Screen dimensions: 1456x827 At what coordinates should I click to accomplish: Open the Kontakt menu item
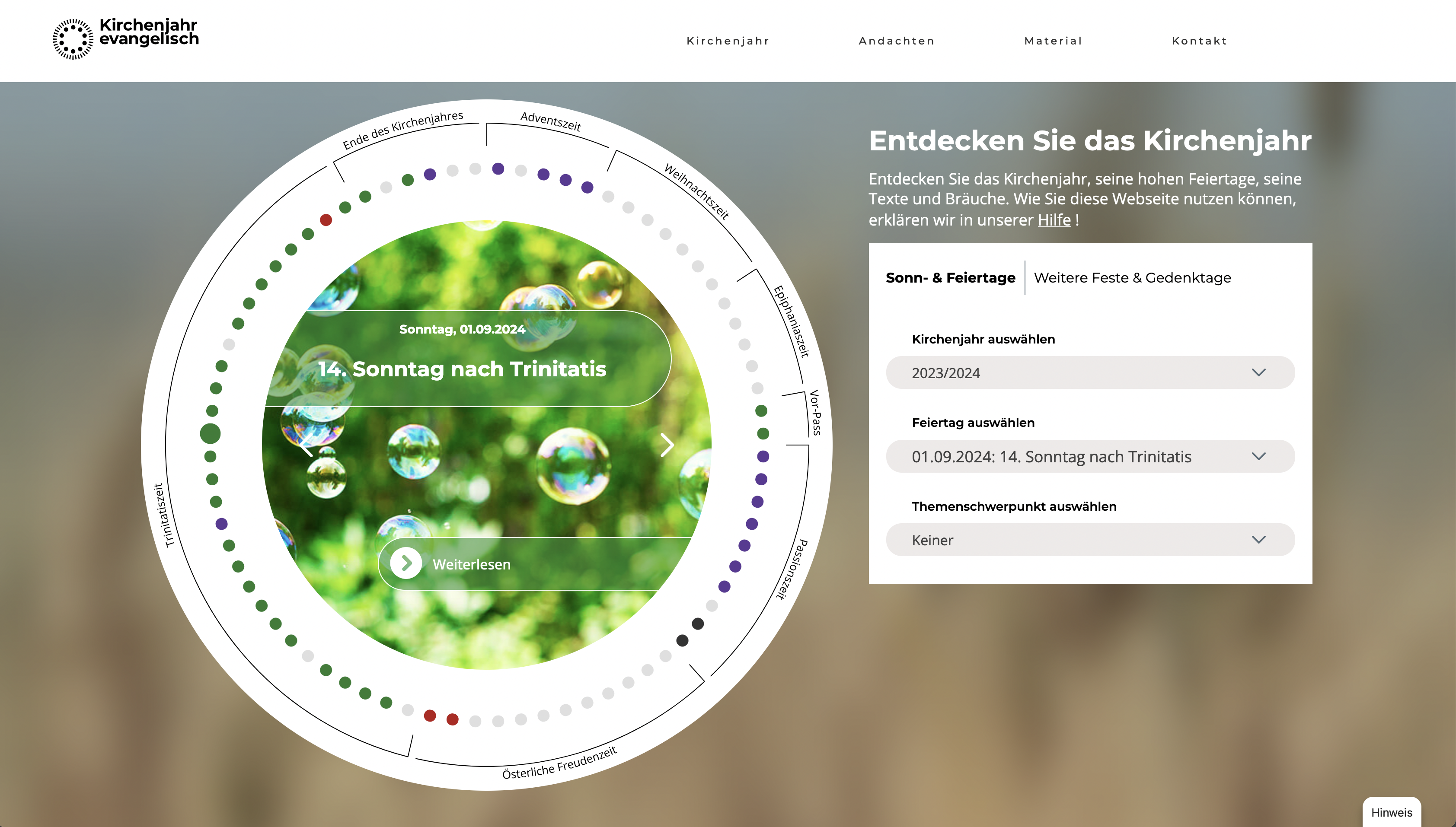coord(1200,41)
